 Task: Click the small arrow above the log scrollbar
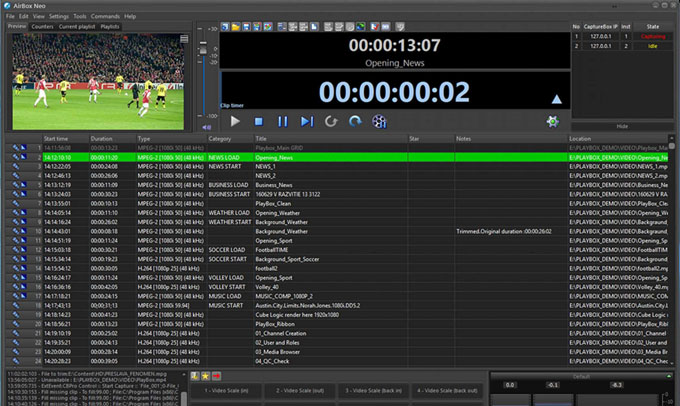click(184, 374)
